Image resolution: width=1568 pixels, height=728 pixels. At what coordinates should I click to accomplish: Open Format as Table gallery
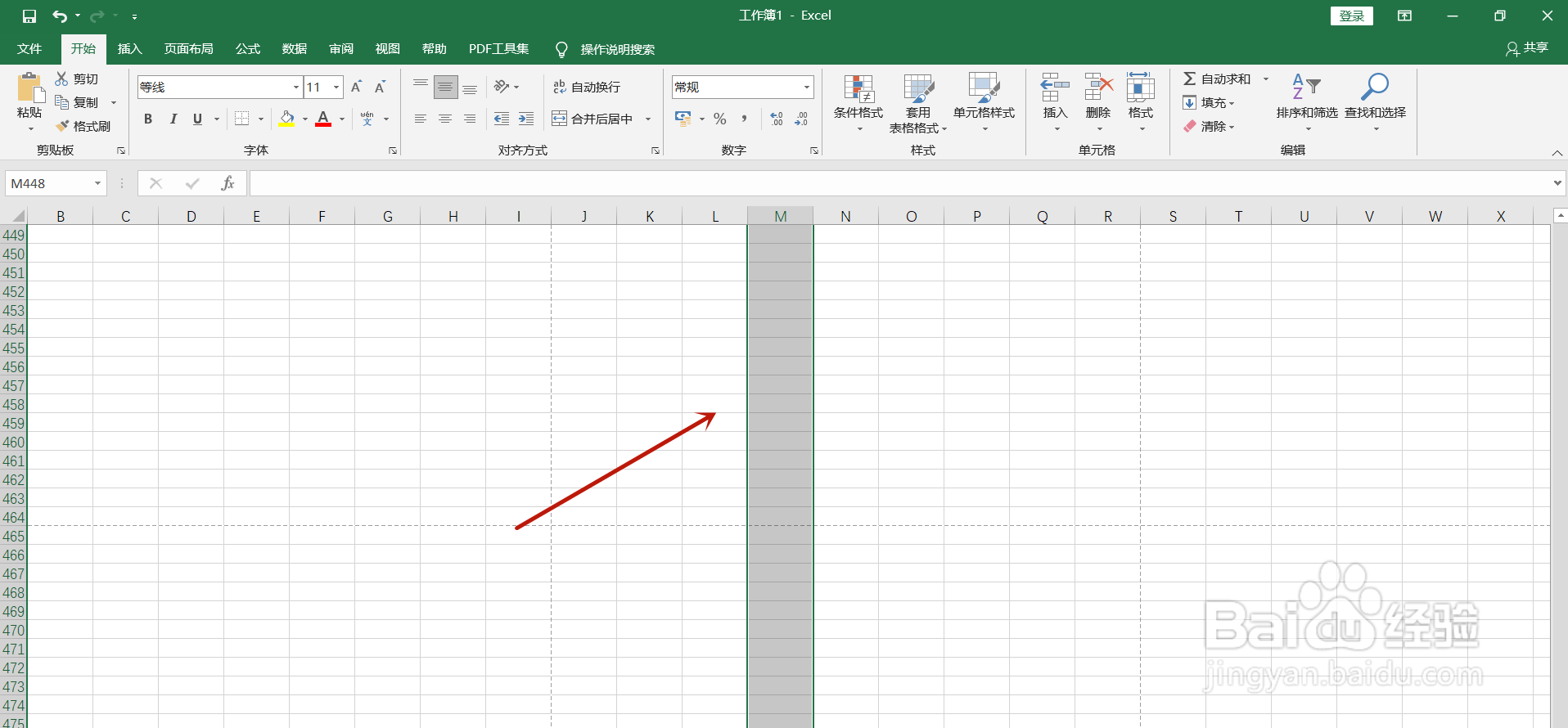918,102
